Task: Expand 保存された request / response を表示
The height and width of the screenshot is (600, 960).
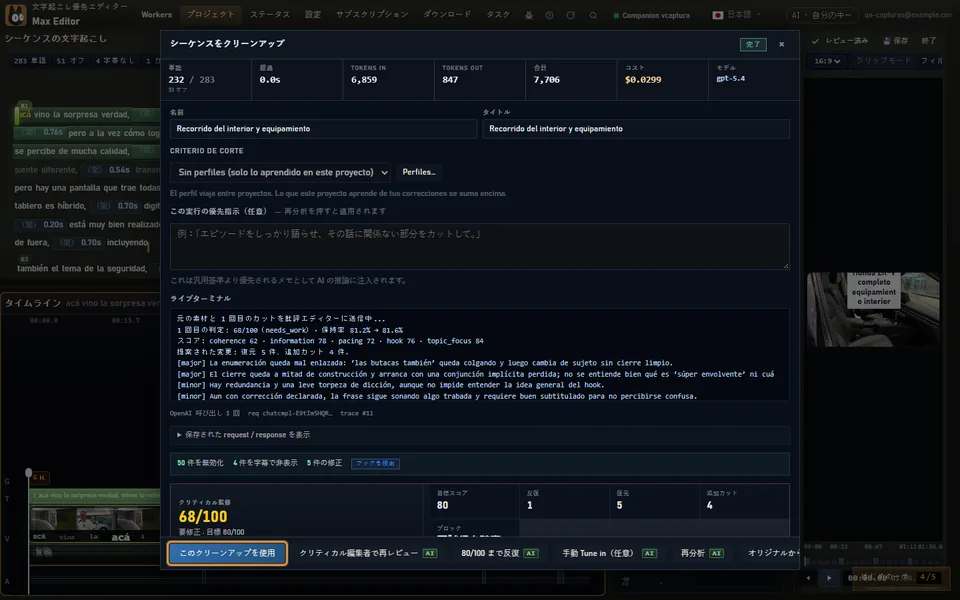Action: (x=479, y=435)
